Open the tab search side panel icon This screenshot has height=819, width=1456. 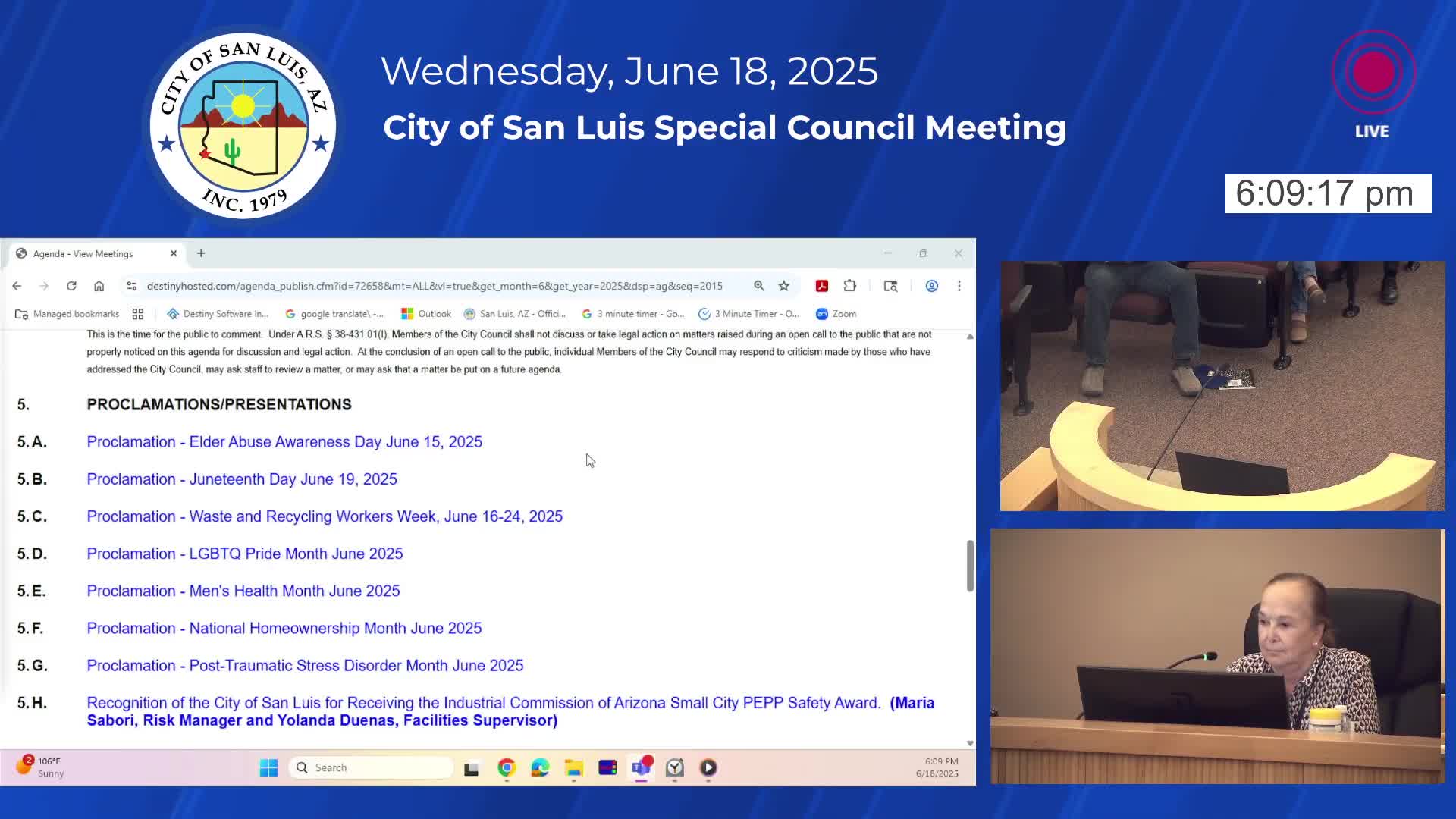(x=891, y=286)
